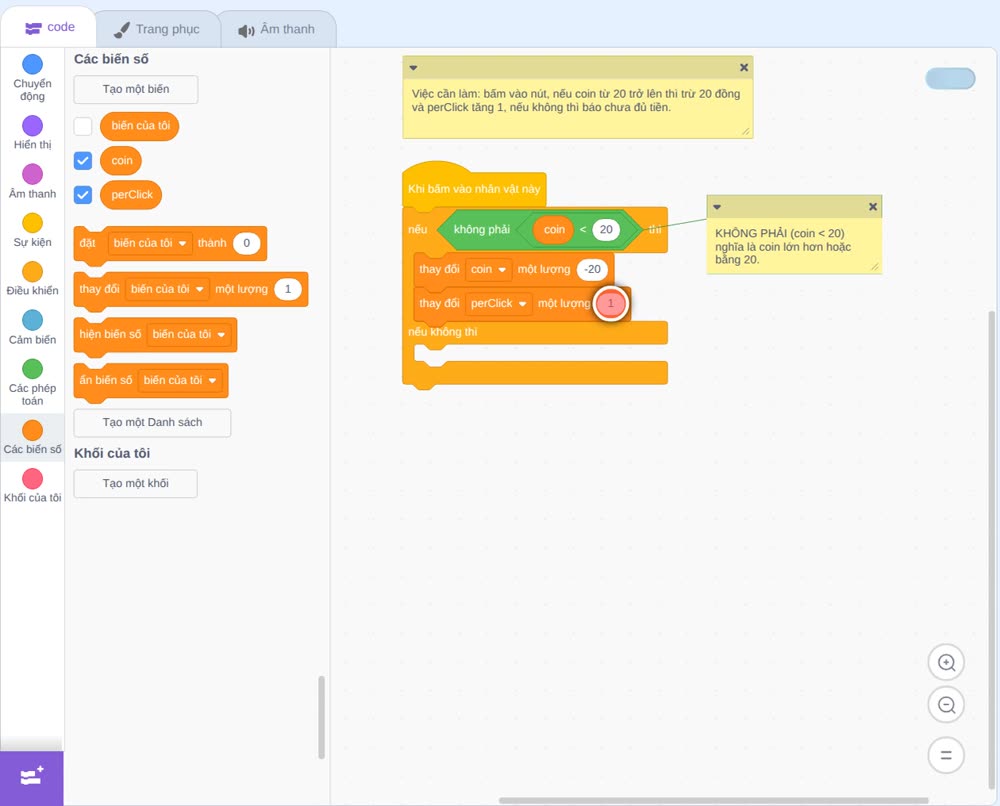This screenshot has height=806, width=1000.
Task: Collapse the KHÔNG PHẢI comment note
Action: [x=717, y=207]
